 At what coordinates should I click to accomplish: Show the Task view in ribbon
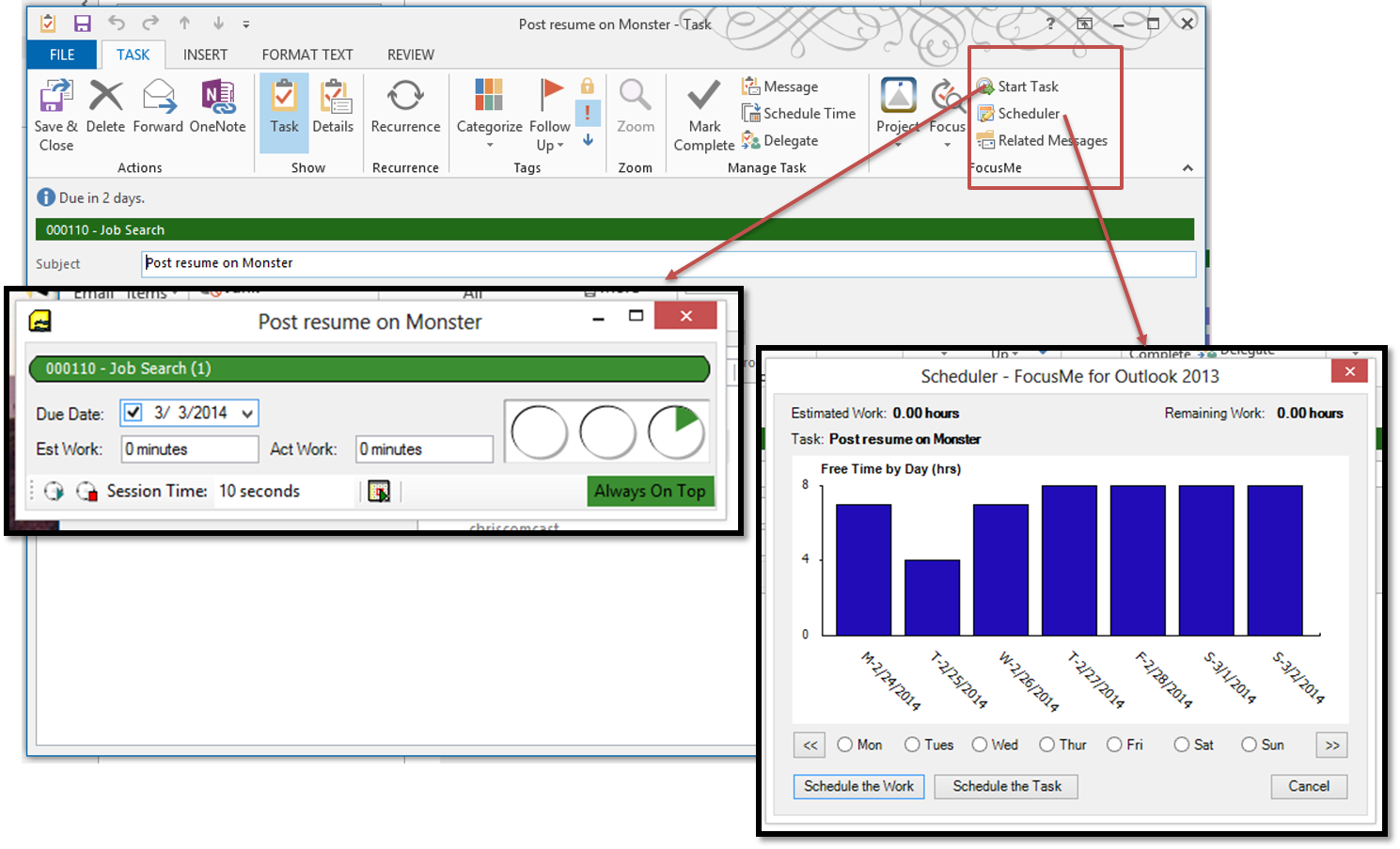[x=284, y=113]
